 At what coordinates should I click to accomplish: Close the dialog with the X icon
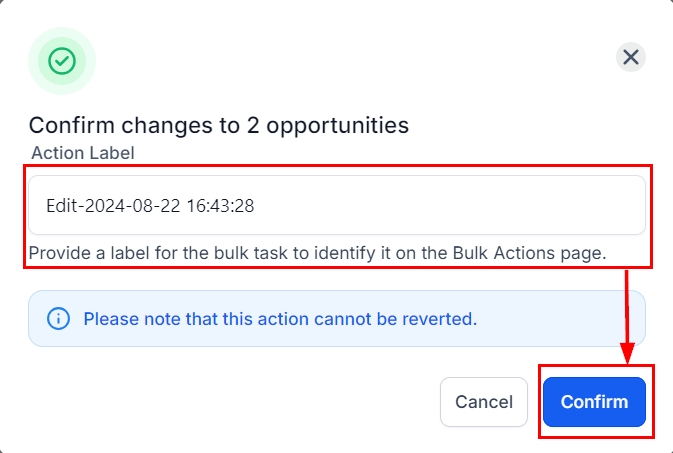point(631,57)
